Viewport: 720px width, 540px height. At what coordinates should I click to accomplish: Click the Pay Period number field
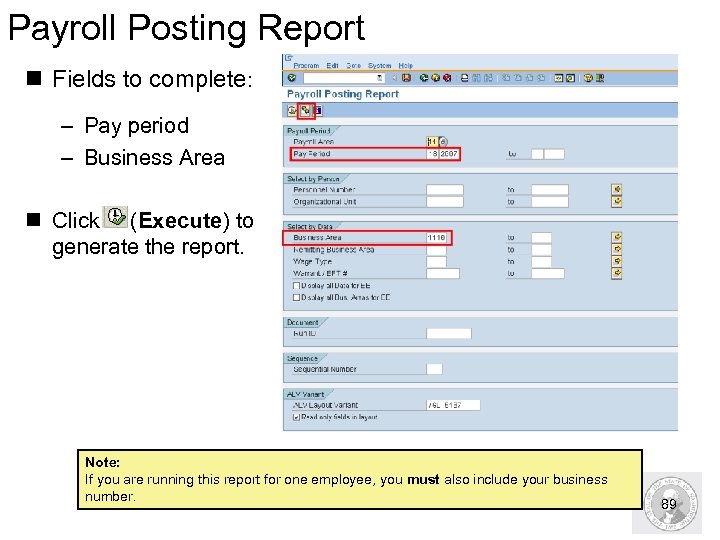[433, 154]
